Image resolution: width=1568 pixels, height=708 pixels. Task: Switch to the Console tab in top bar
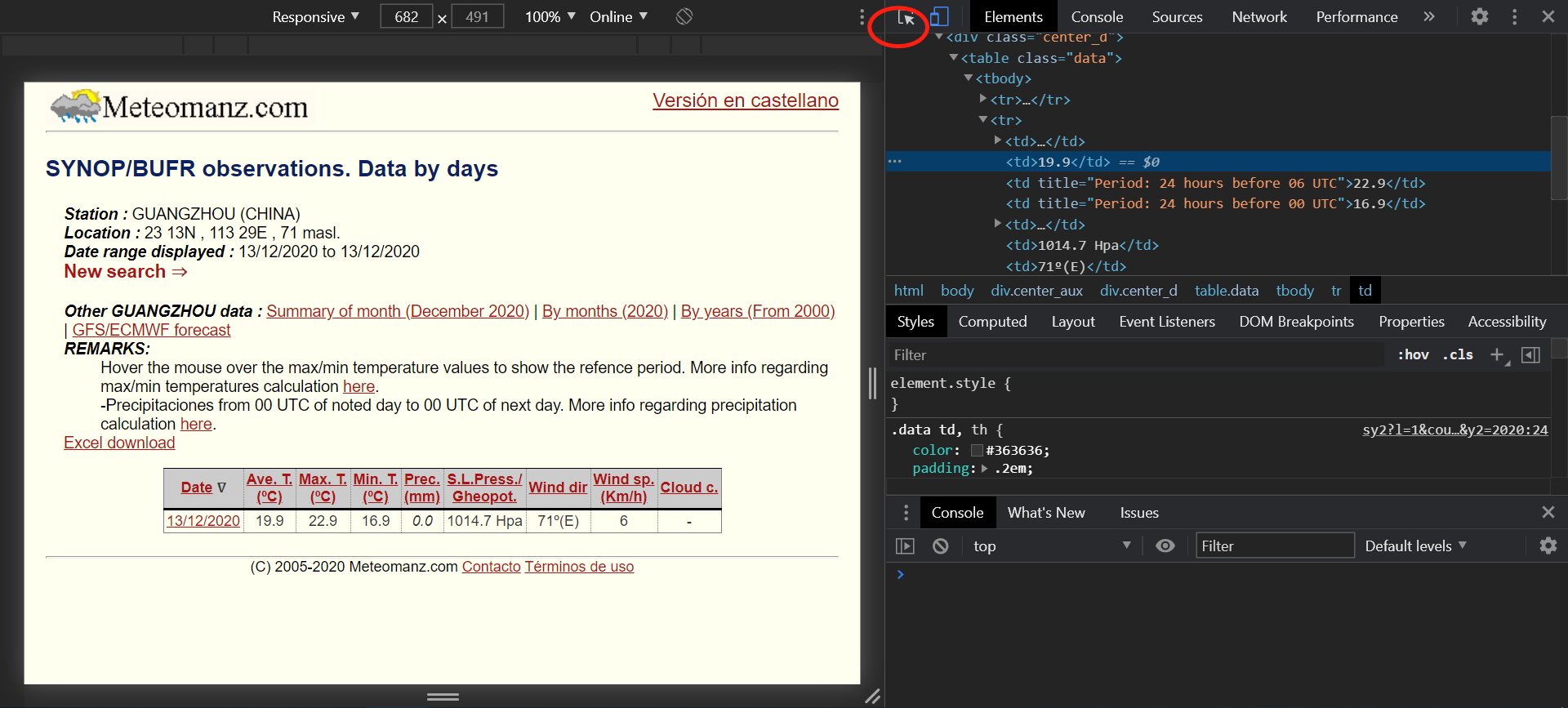(1097, 16)
